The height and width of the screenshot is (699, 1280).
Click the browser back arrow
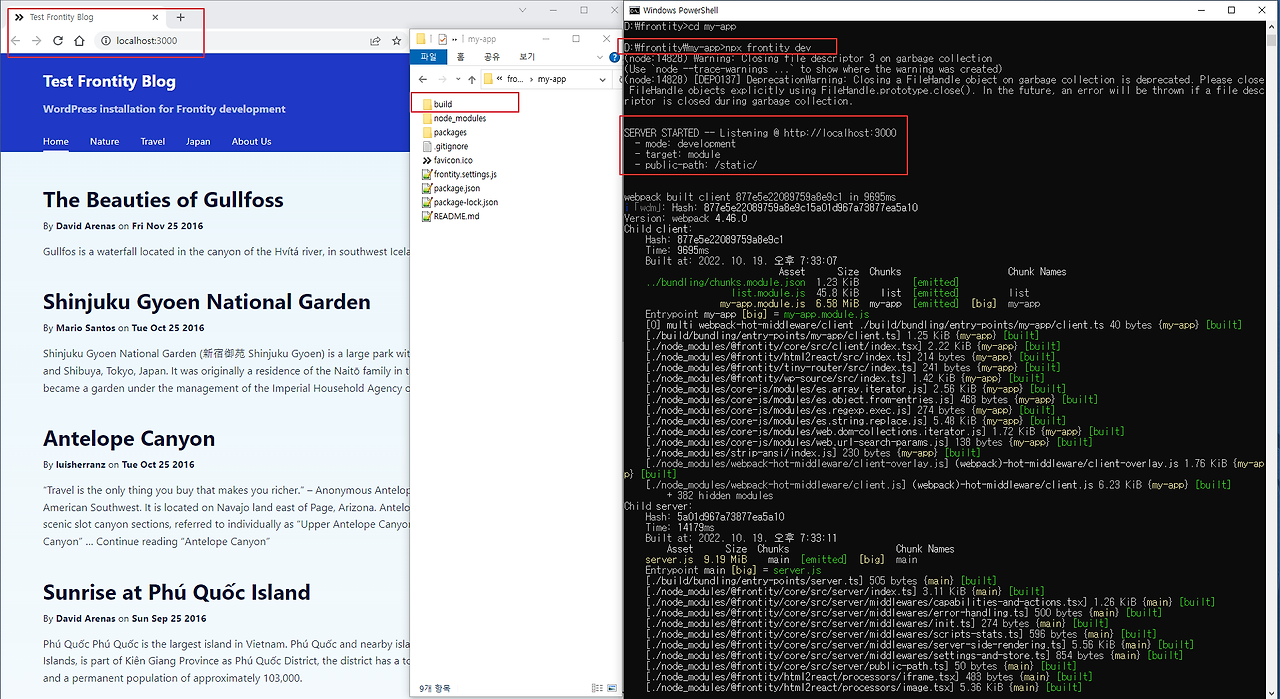click(x=16, y=41)
